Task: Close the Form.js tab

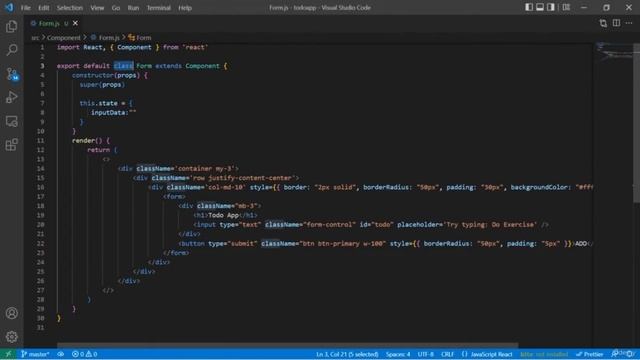Action: pos(76,24)
